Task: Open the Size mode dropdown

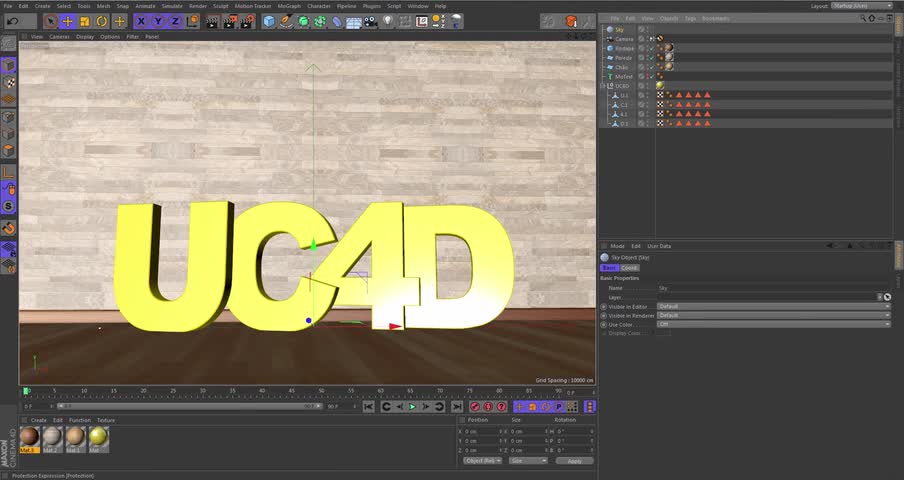Action: (x=528, y=461)
